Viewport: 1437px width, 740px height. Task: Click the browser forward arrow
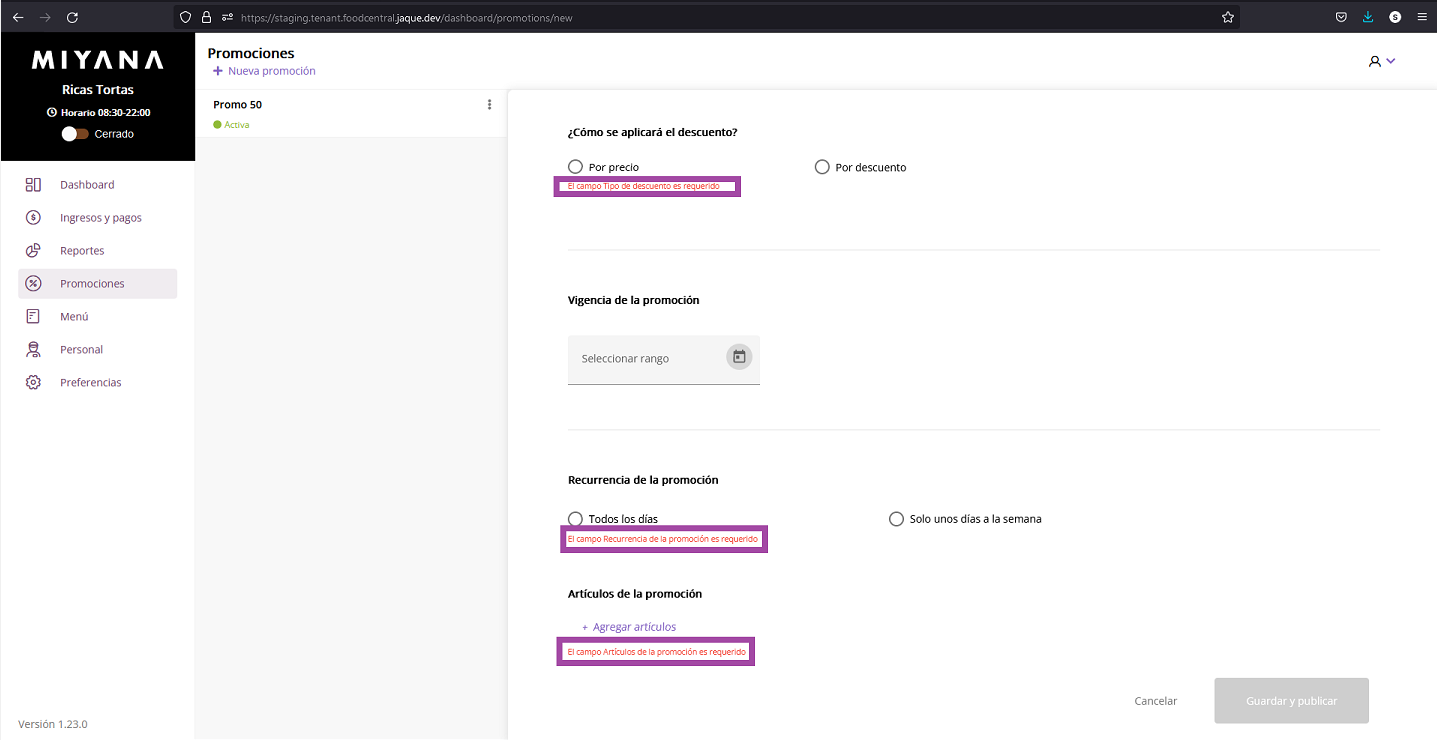45,17
